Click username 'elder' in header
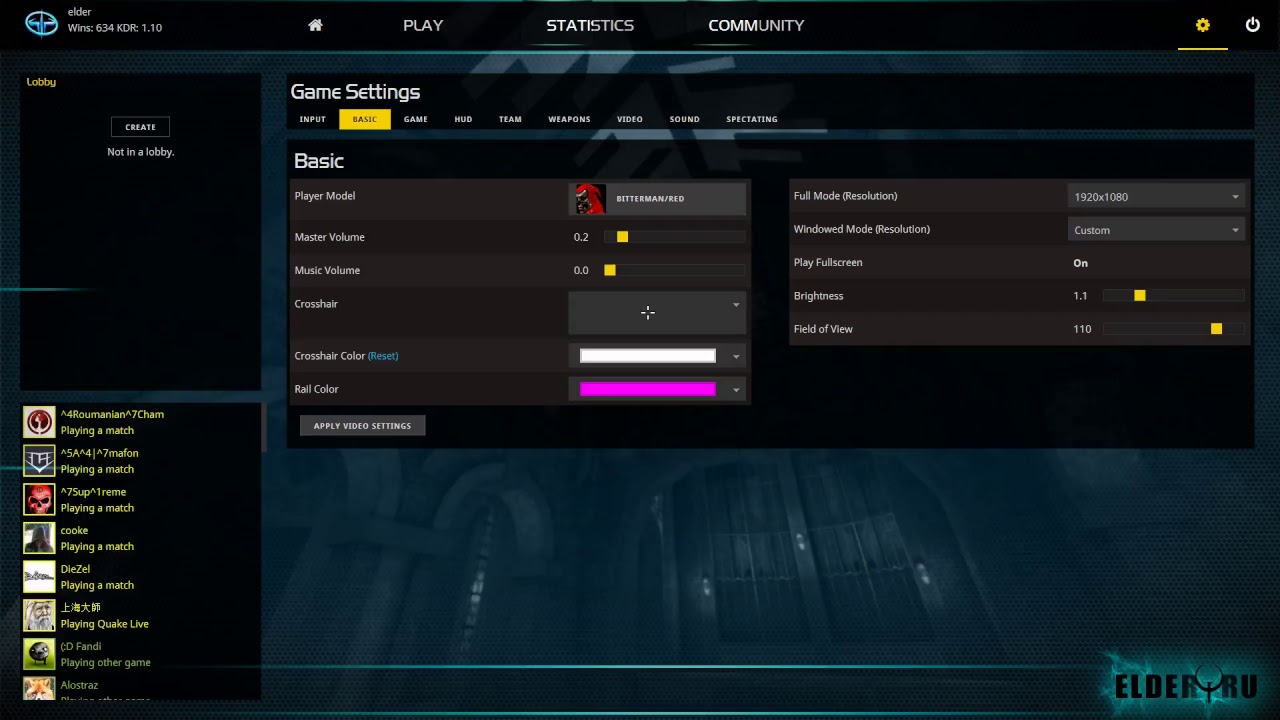Image resolution: width=1280 pixels, height=720 pixels. (x=80, y=12)
